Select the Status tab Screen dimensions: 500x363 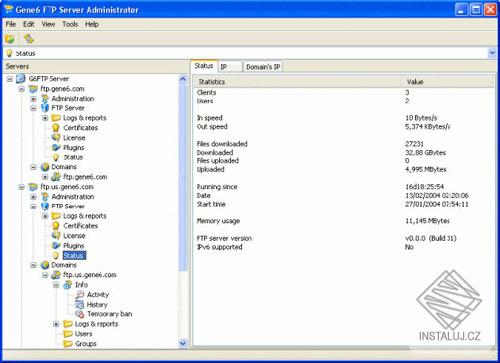(x=204, y=66)
